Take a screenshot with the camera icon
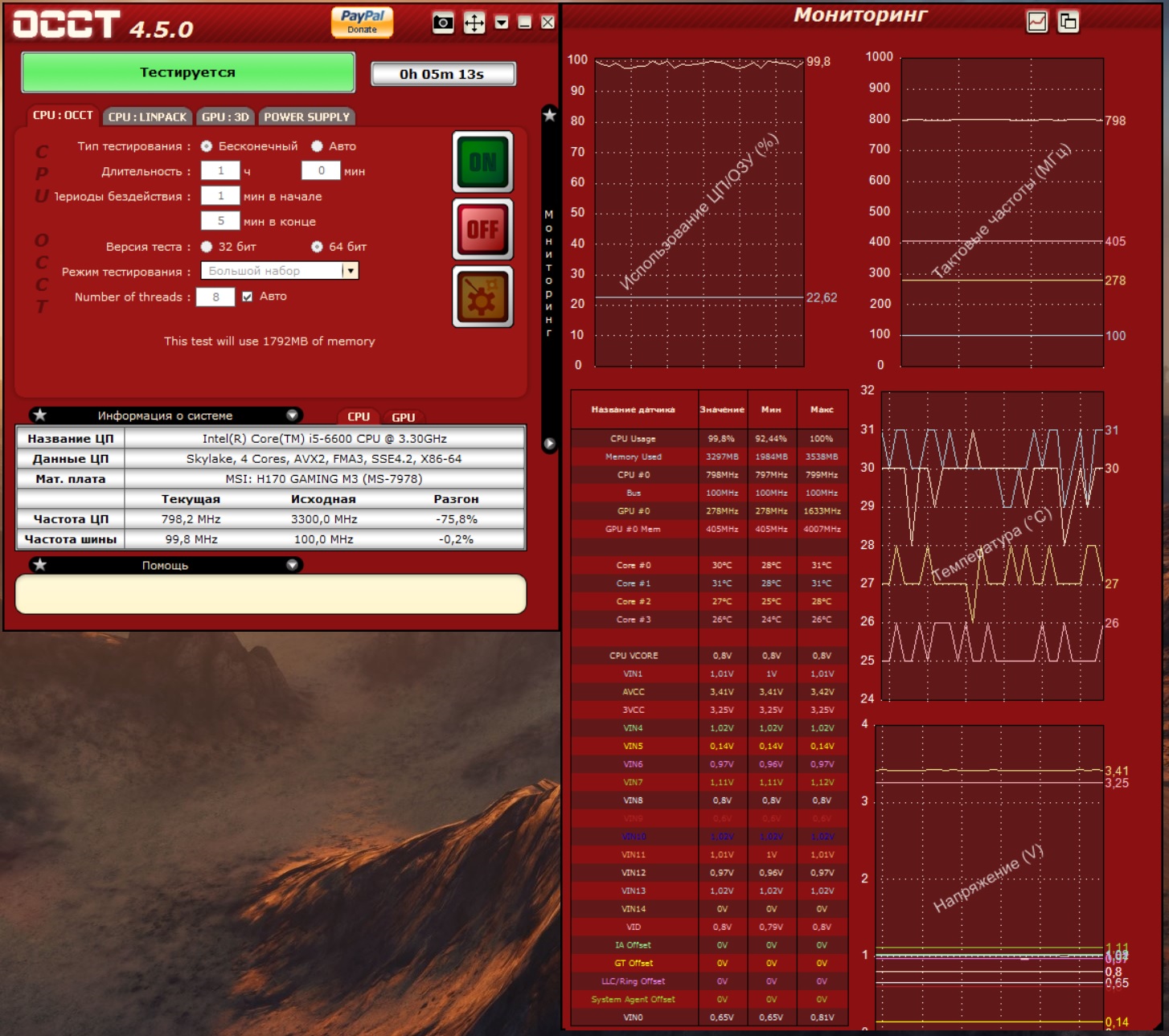Image resolution: width=1169 pixels, height=1036 pixels. (x=443, y=23)
